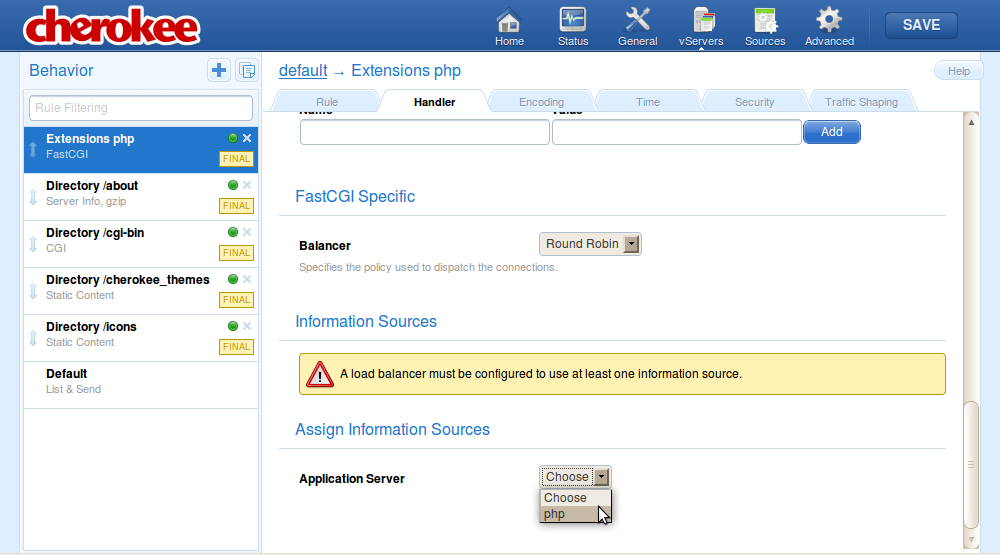Switch to the Time tab
Image resolution: width=1000 pixels, height=555 pixels.
[648, 101]
